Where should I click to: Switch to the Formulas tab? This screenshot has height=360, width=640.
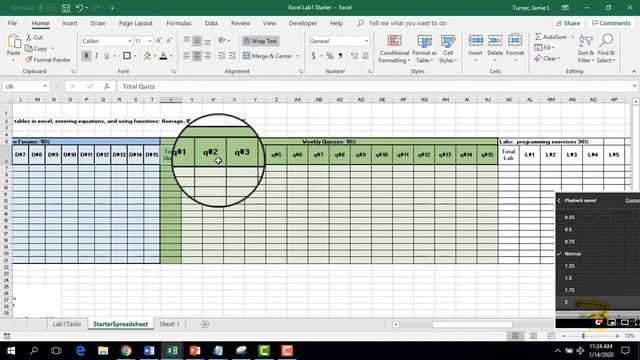pyautogui.click(x=179, y=23)
